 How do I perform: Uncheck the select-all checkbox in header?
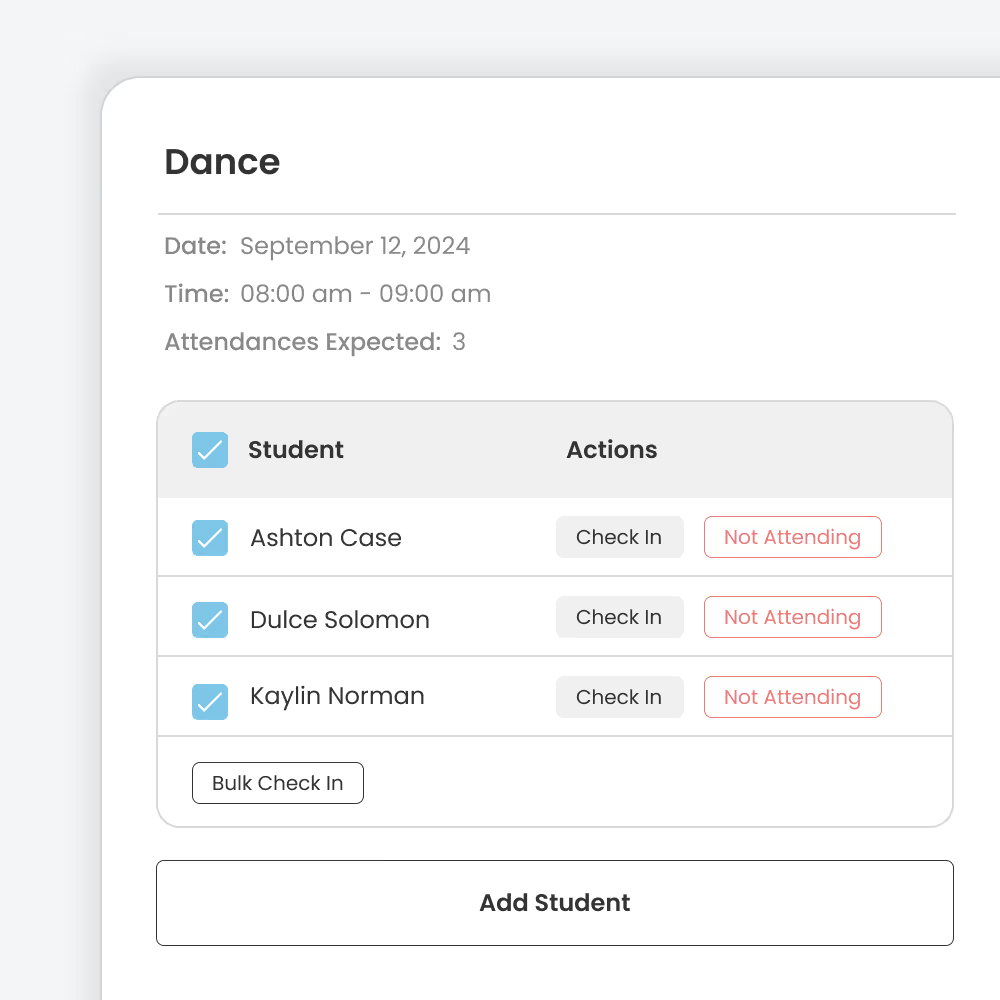(209, 450)
